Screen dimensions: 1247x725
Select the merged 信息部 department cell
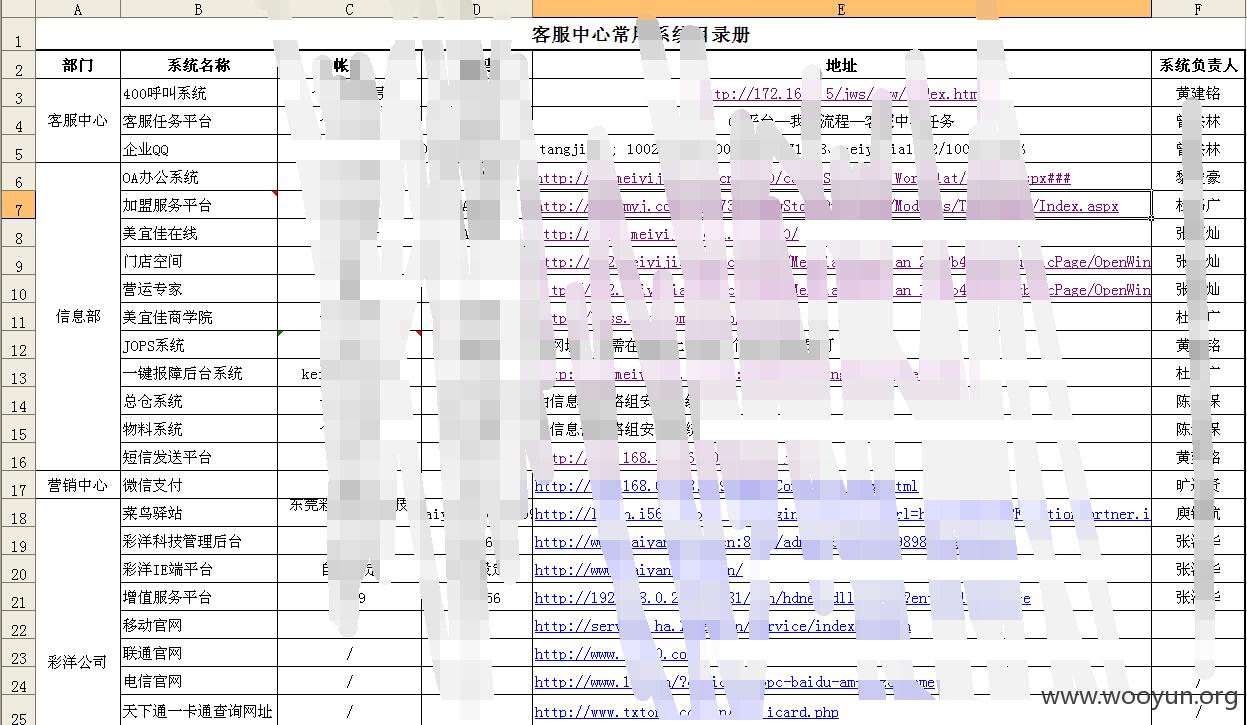coord(78,317)
